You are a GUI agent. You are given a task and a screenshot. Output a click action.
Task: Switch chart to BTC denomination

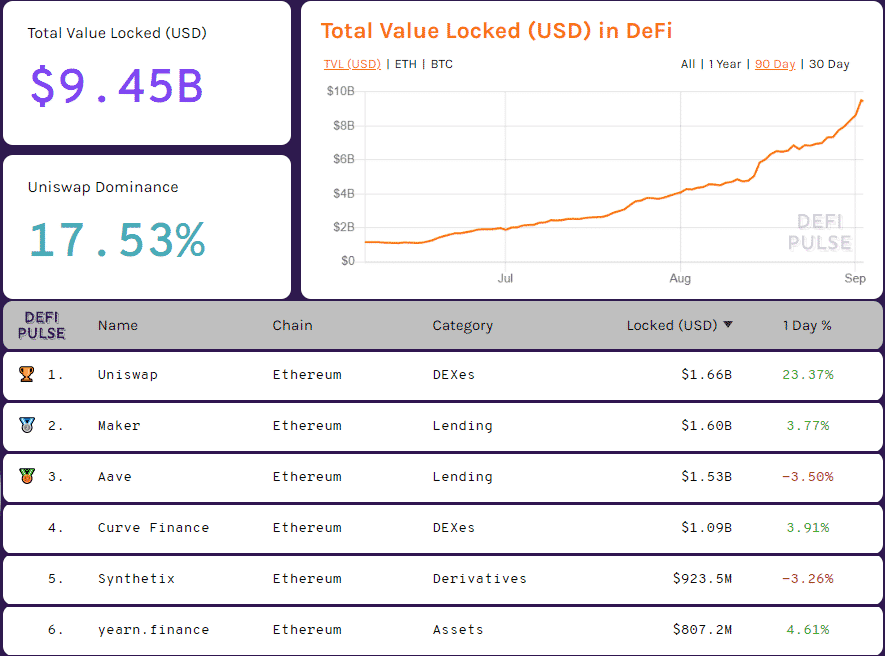[x=441, y=64]
